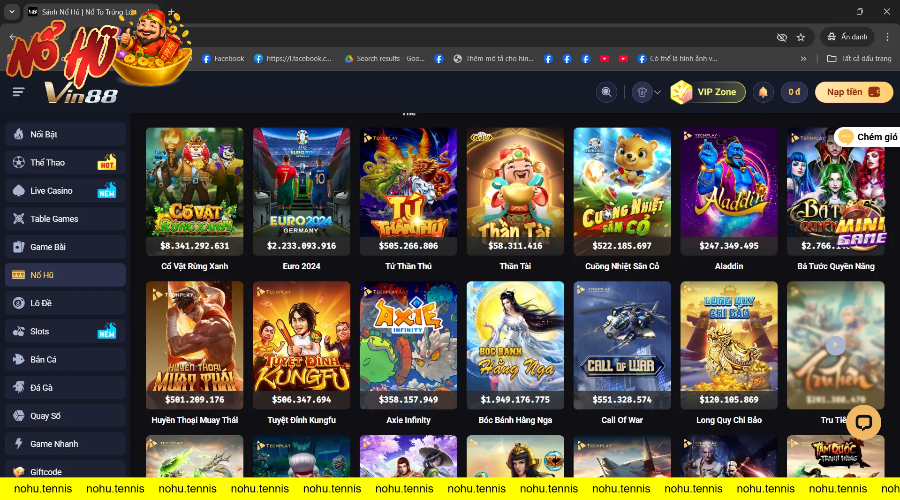Open the live chat support bubble
This screenshot has width=900, height=500.
click(863, 422)
